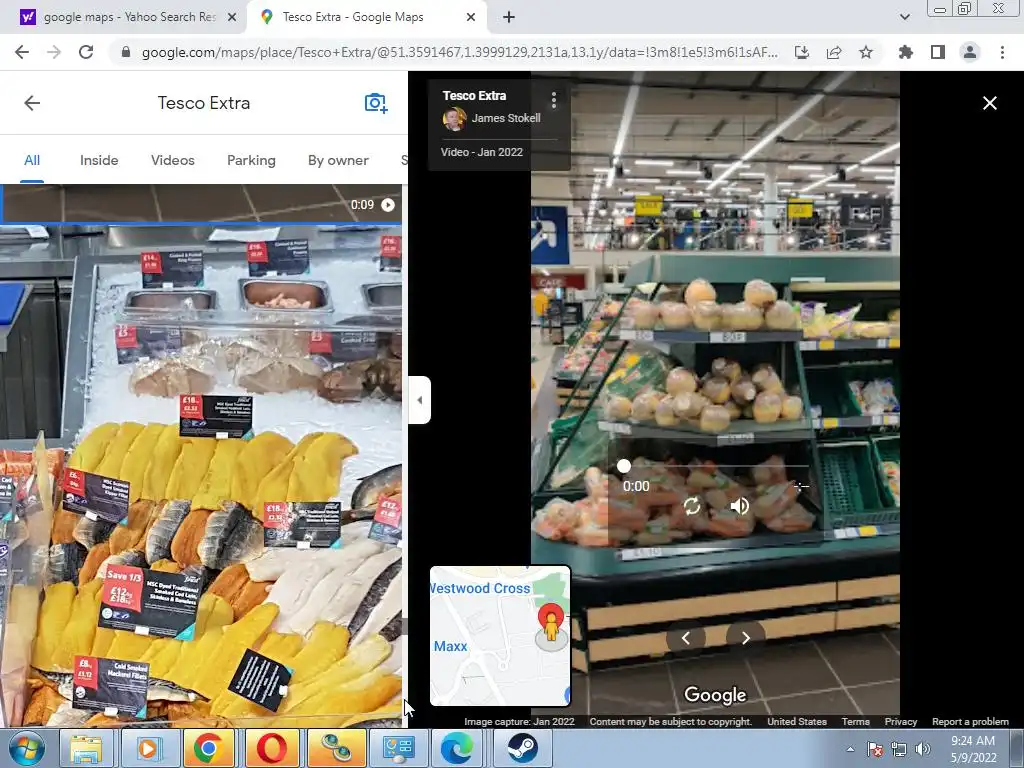Image resolution: width=1024 pixels, height=768 pixels.
Task: Switch to the All photos tab
Action: (x=32, y=161)
